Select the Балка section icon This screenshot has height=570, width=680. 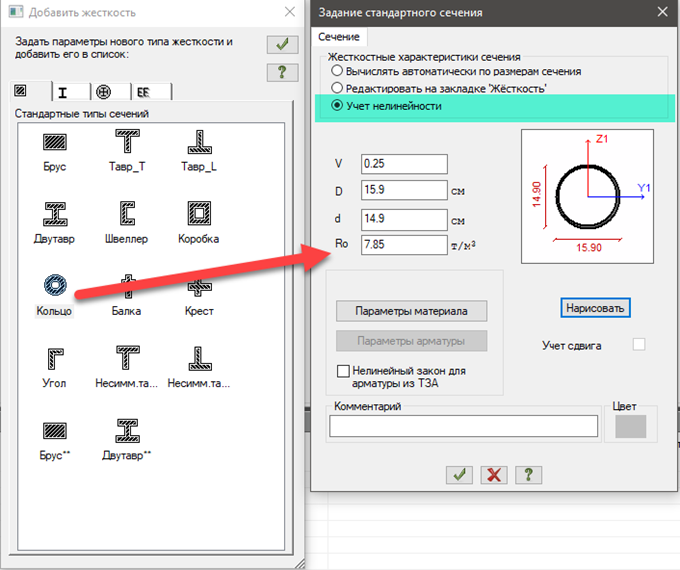pyautogui.click(x=128, y=286)
